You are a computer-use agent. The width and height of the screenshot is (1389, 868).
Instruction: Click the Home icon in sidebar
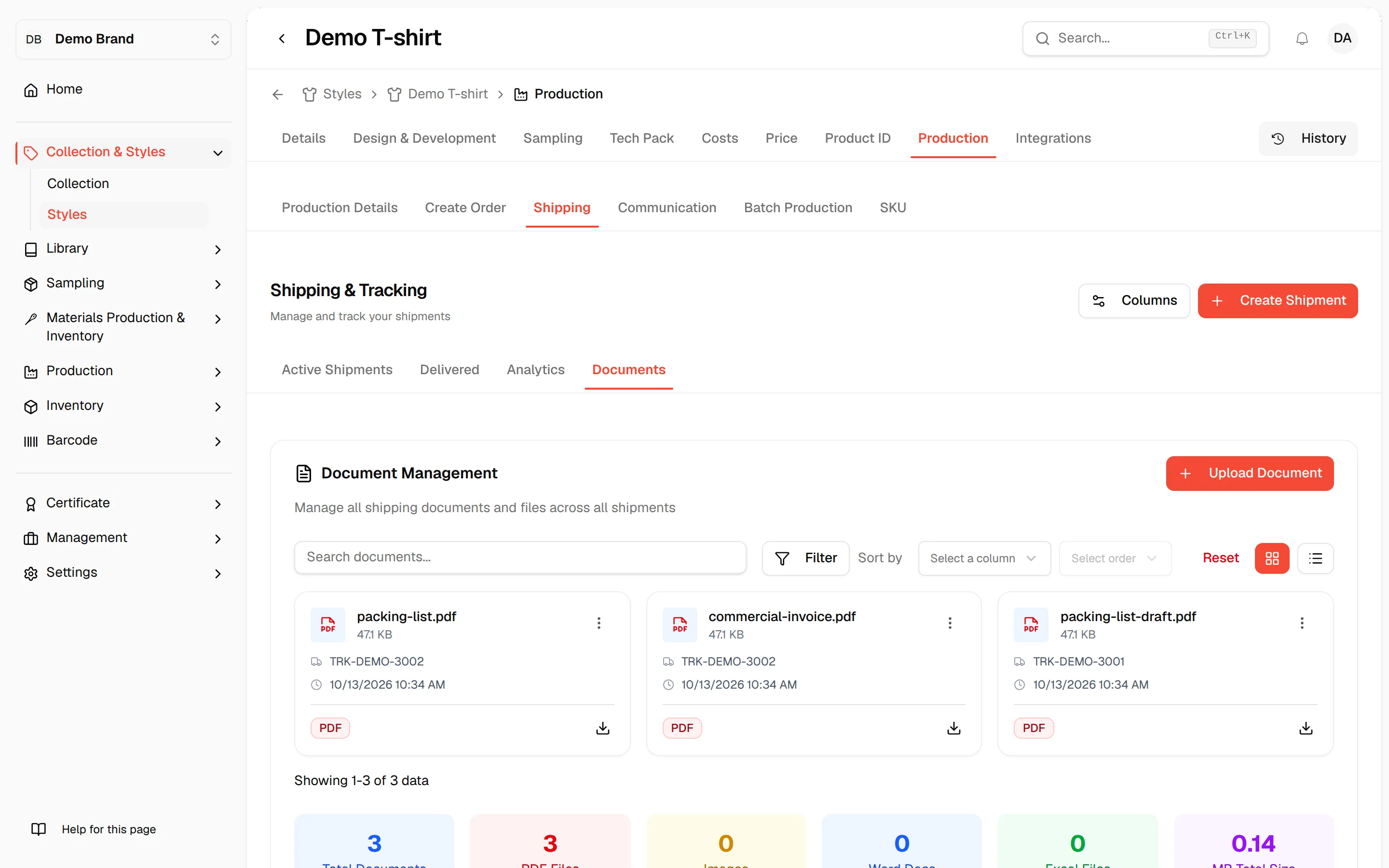coord(31,90)
